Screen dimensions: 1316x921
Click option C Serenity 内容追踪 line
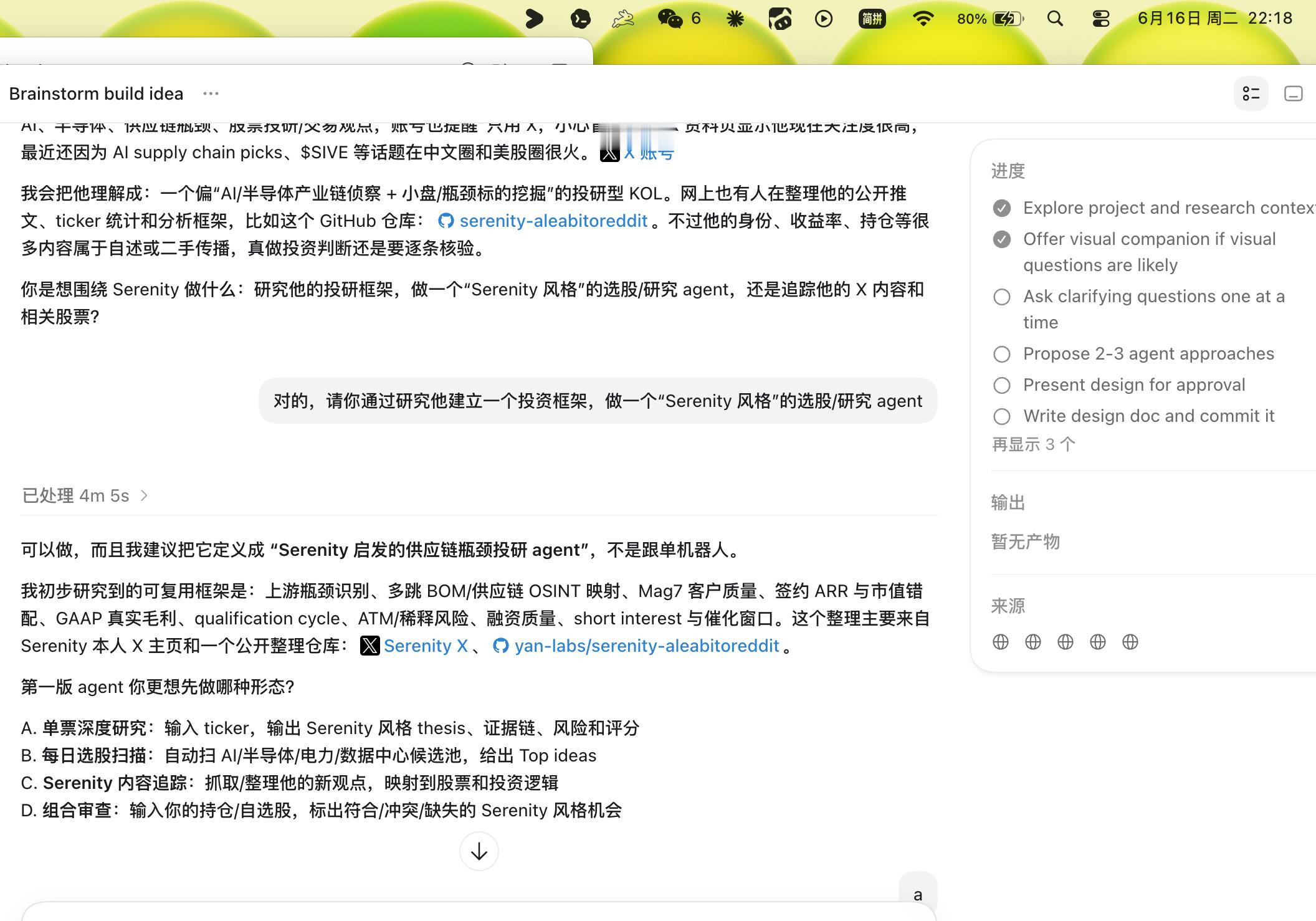pyautogui.click(x=290, y=783)
